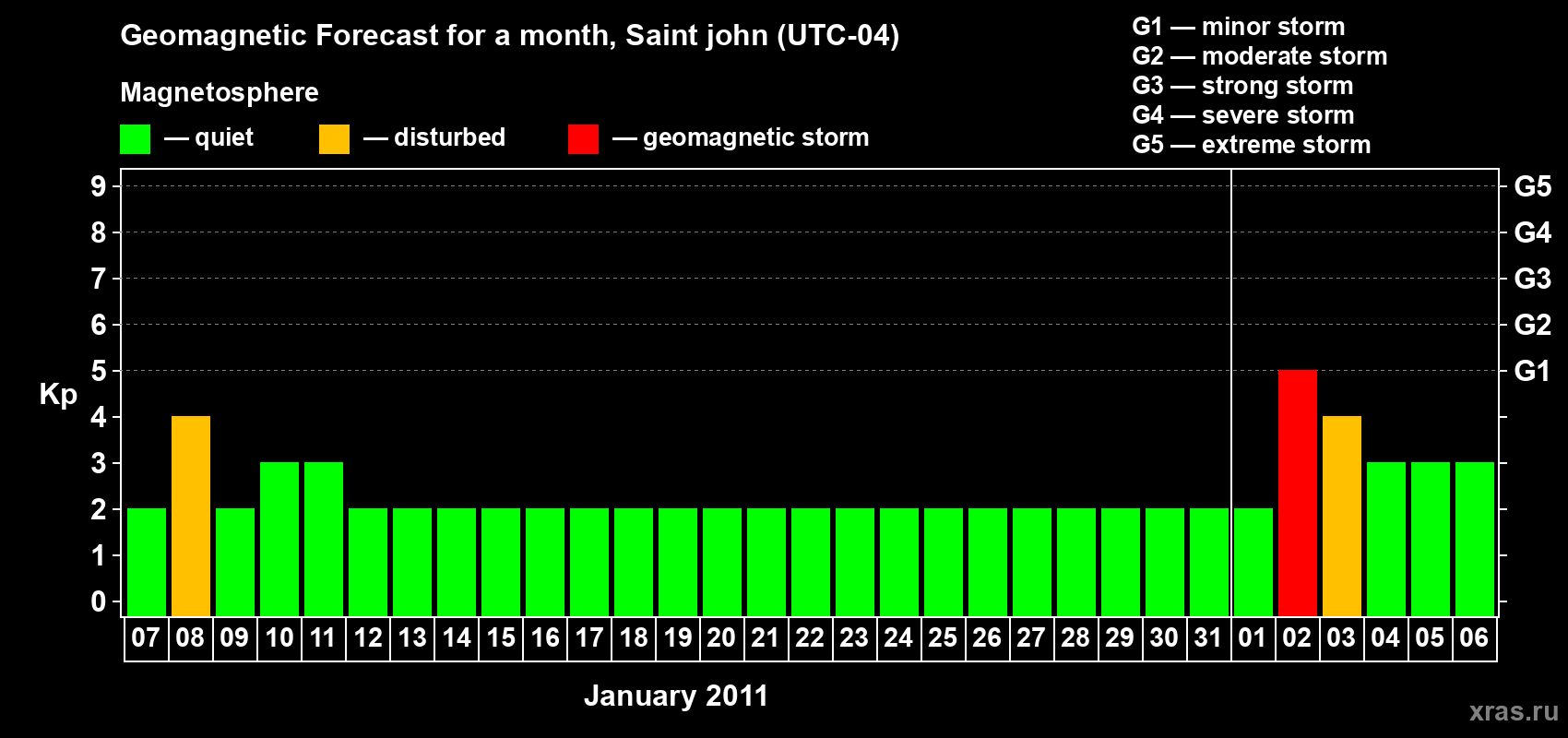Click the red geomagnetic storm legend swatch
Viewport: 1568px width, 738px height.
(583, 139)
